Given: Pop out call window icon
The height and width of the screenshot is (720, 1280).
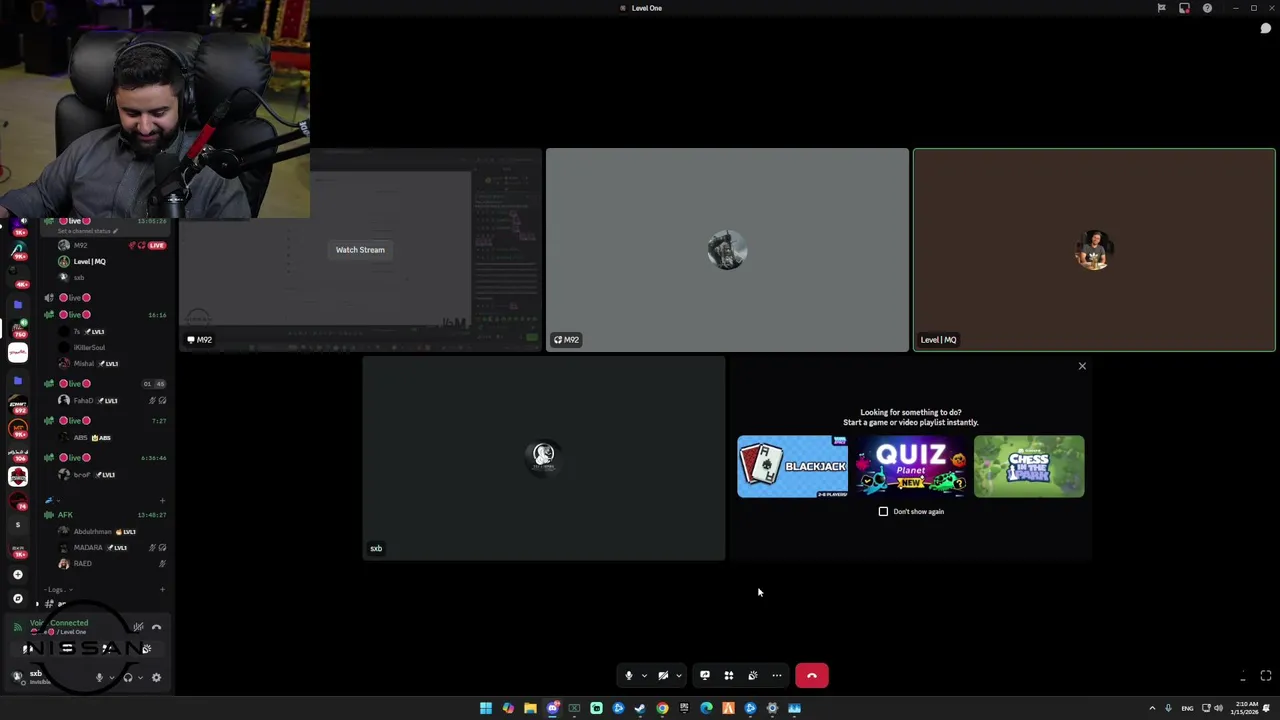Looking at the screenshot, I should click(1243, 677).
